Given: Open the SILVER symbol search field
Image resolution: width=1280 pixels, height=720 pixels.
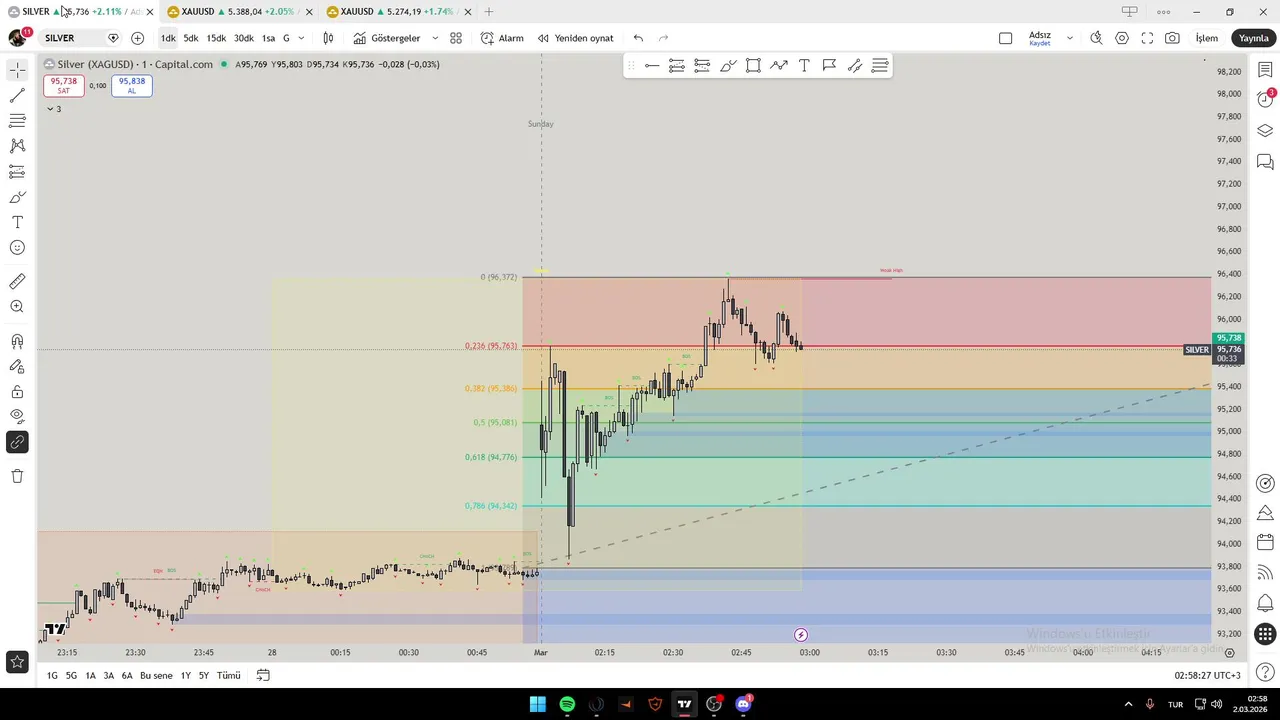Looking at the screenshot, I should tap(70, 38).
